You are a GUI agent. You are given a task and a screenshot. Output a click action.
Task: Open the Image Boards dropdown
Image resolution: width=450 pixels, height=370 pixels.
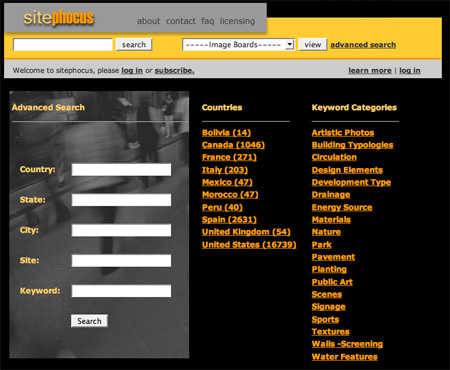click(x=238, y=44)
